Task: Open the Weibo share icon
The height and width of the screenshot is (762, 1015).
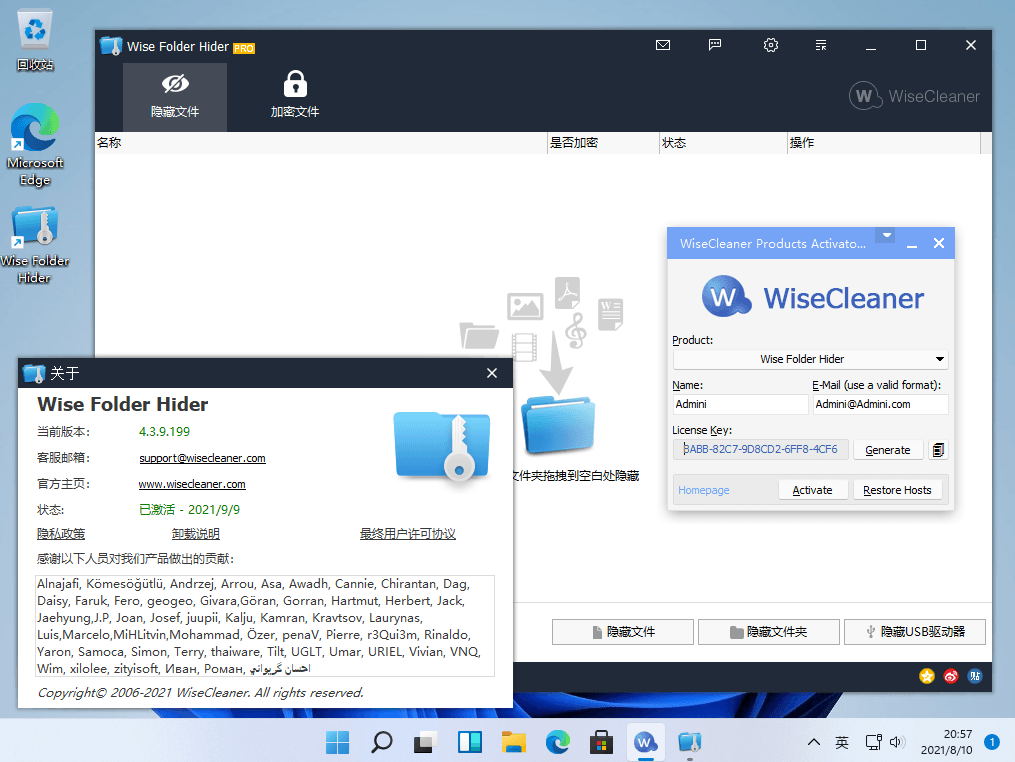Action: tap(951, 677)
